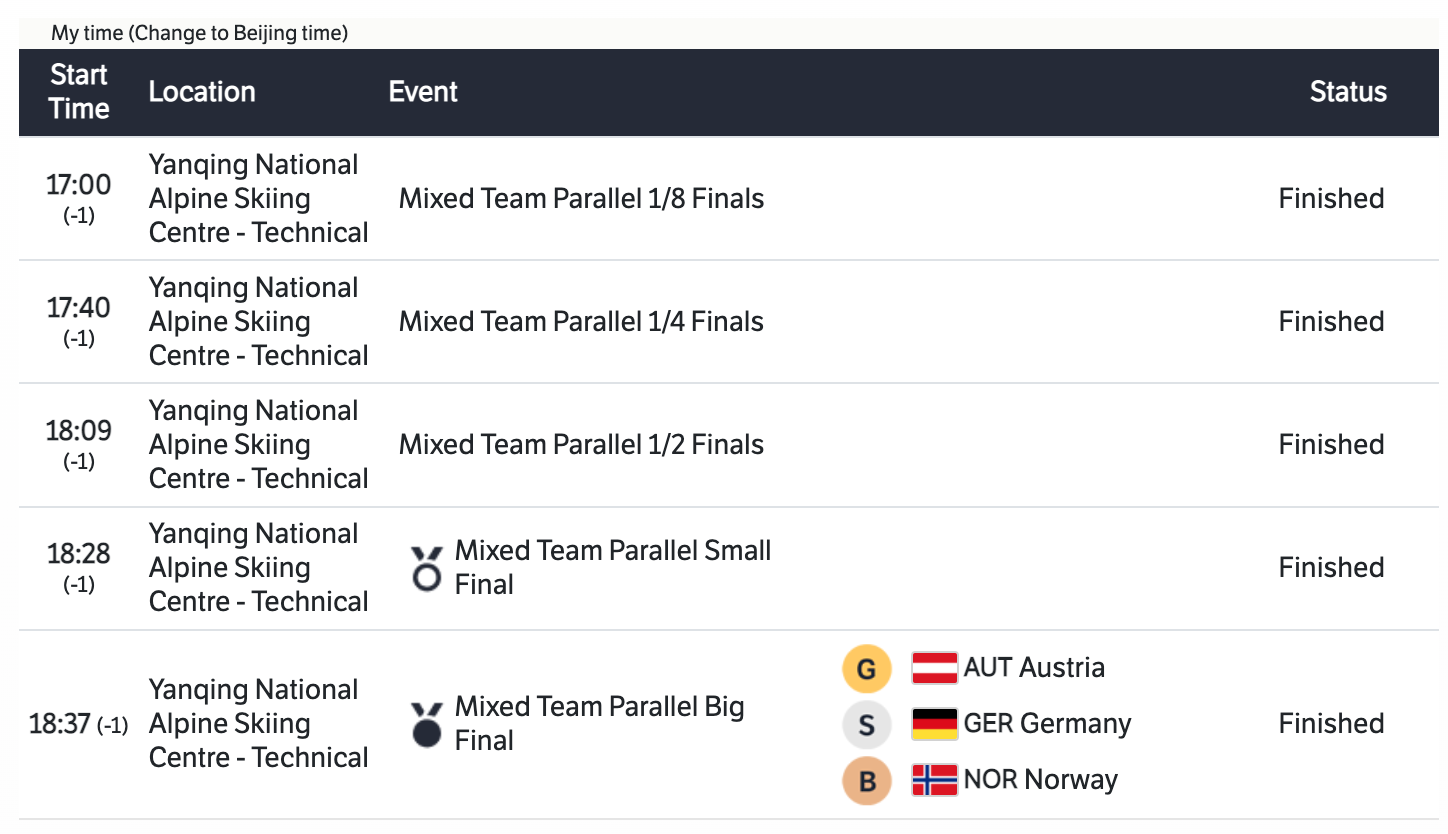Click the silver S medal badge
The image size is (1448, 834).
pyautogui.click(x=867, y=725)
